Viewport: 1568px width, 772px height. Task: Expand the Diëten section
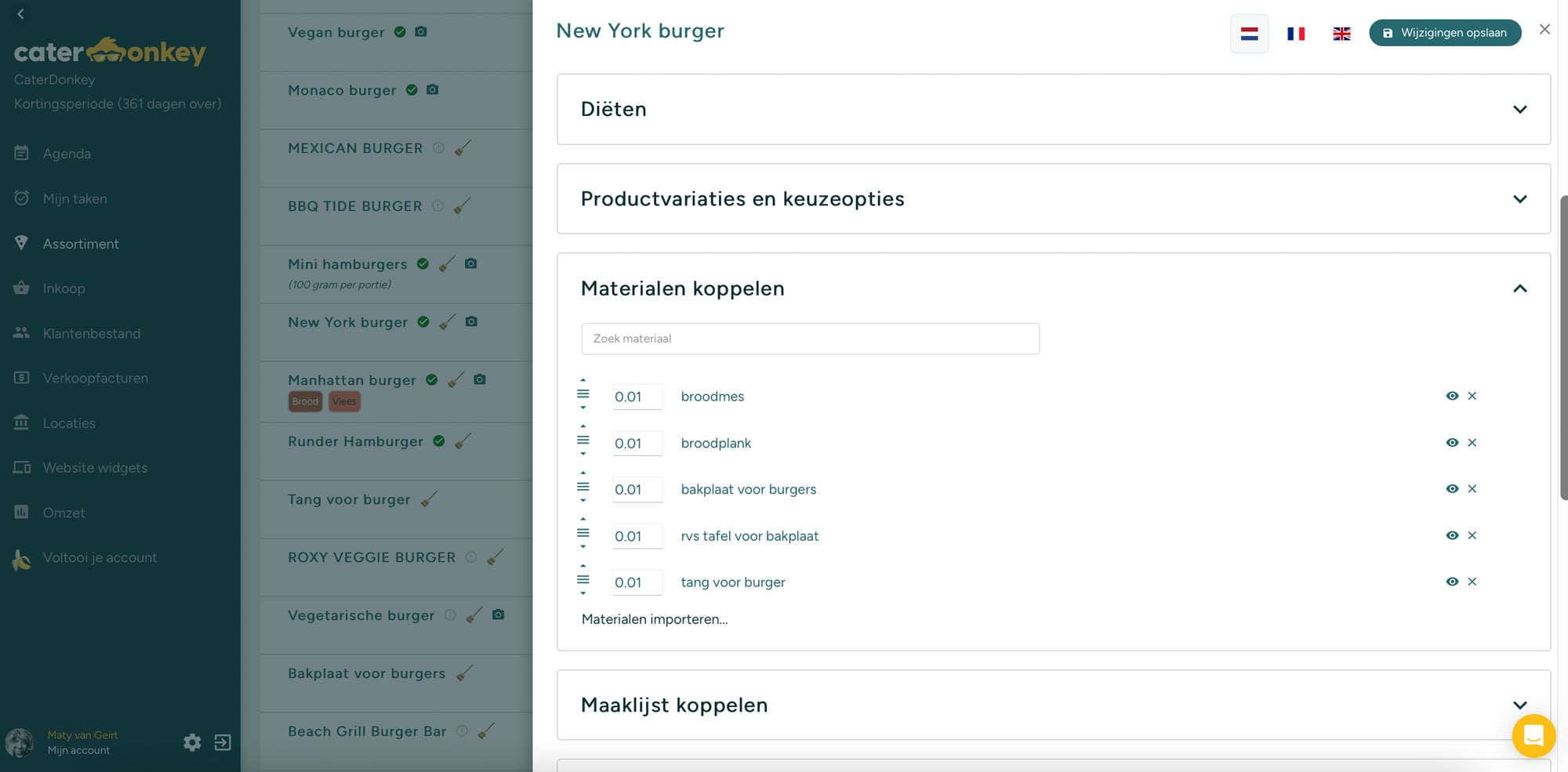pyautogui.click(x=1519, y=109)
